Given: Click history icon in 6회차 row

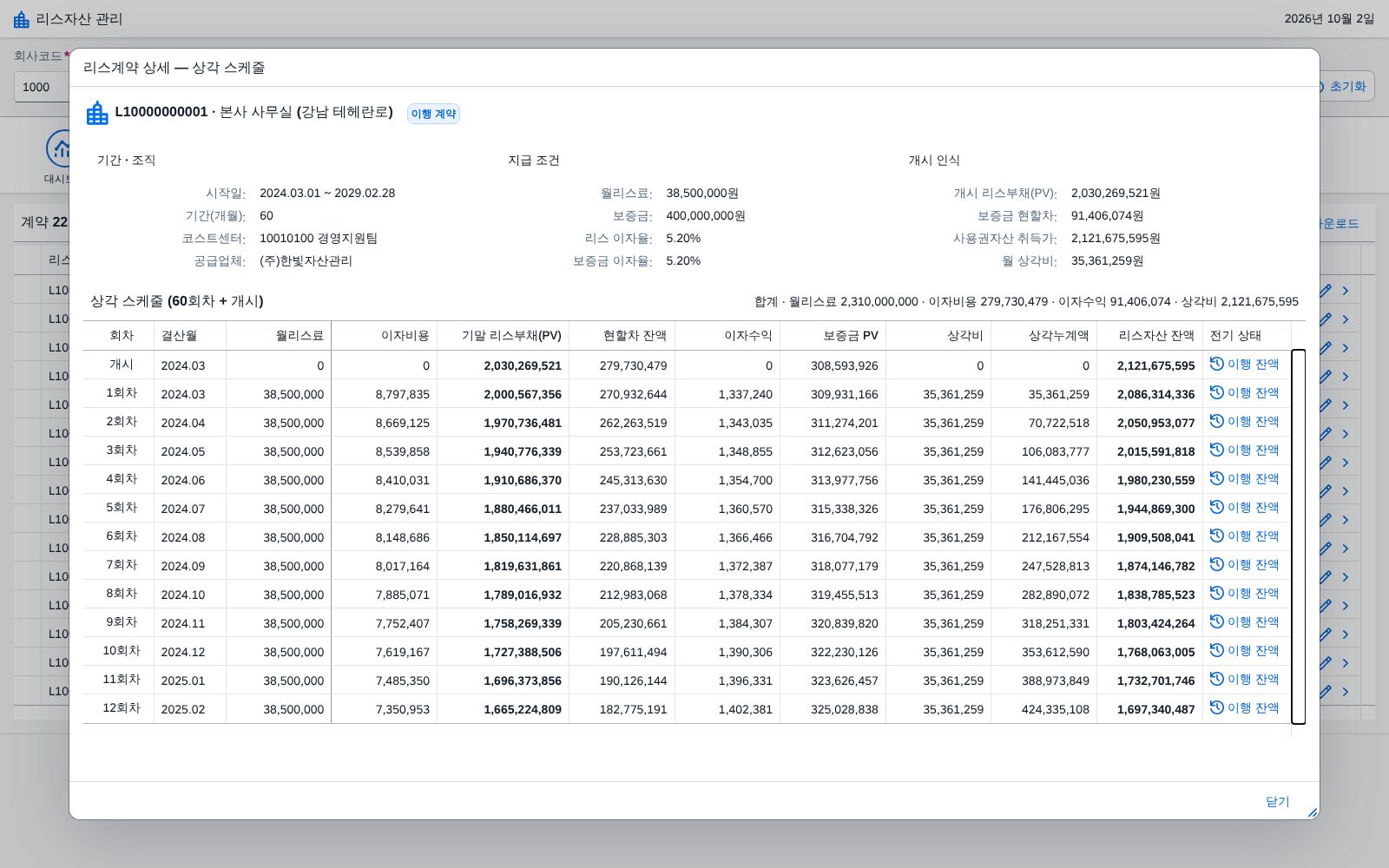Looking at the screenshot, I should coord(1217,536).
